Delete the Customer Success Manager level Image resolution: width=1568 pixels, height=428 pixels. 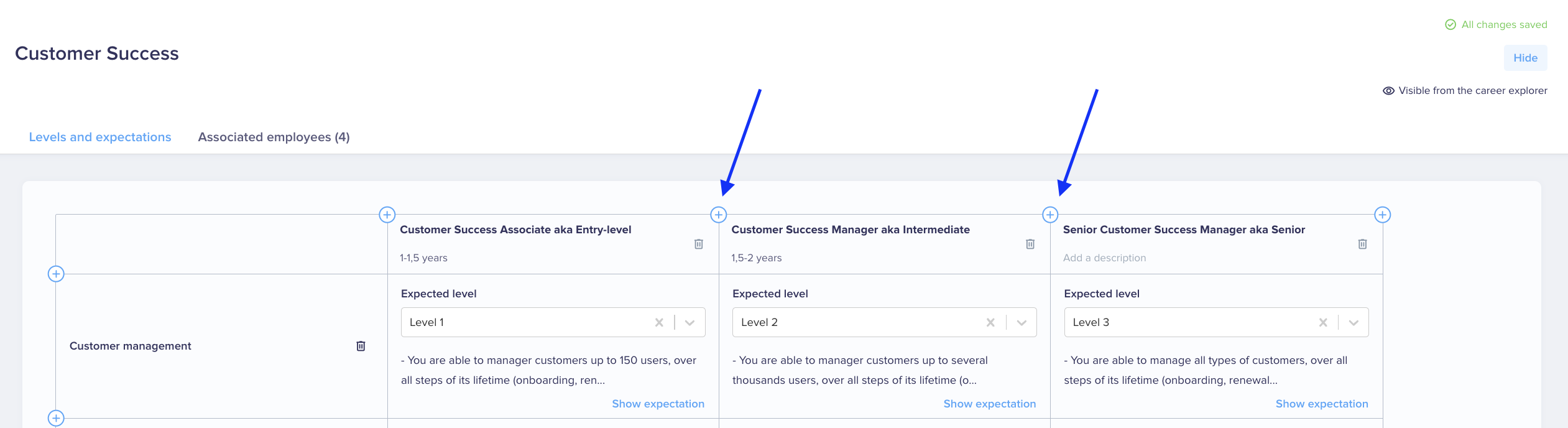pyautogui.click(x=1030, y=244)
